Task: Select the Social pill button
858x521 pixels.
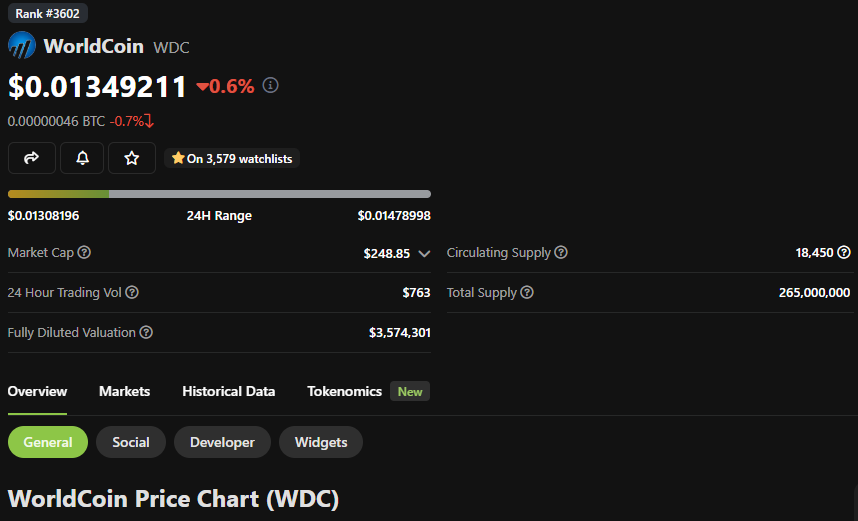Action: coord(131,442)
